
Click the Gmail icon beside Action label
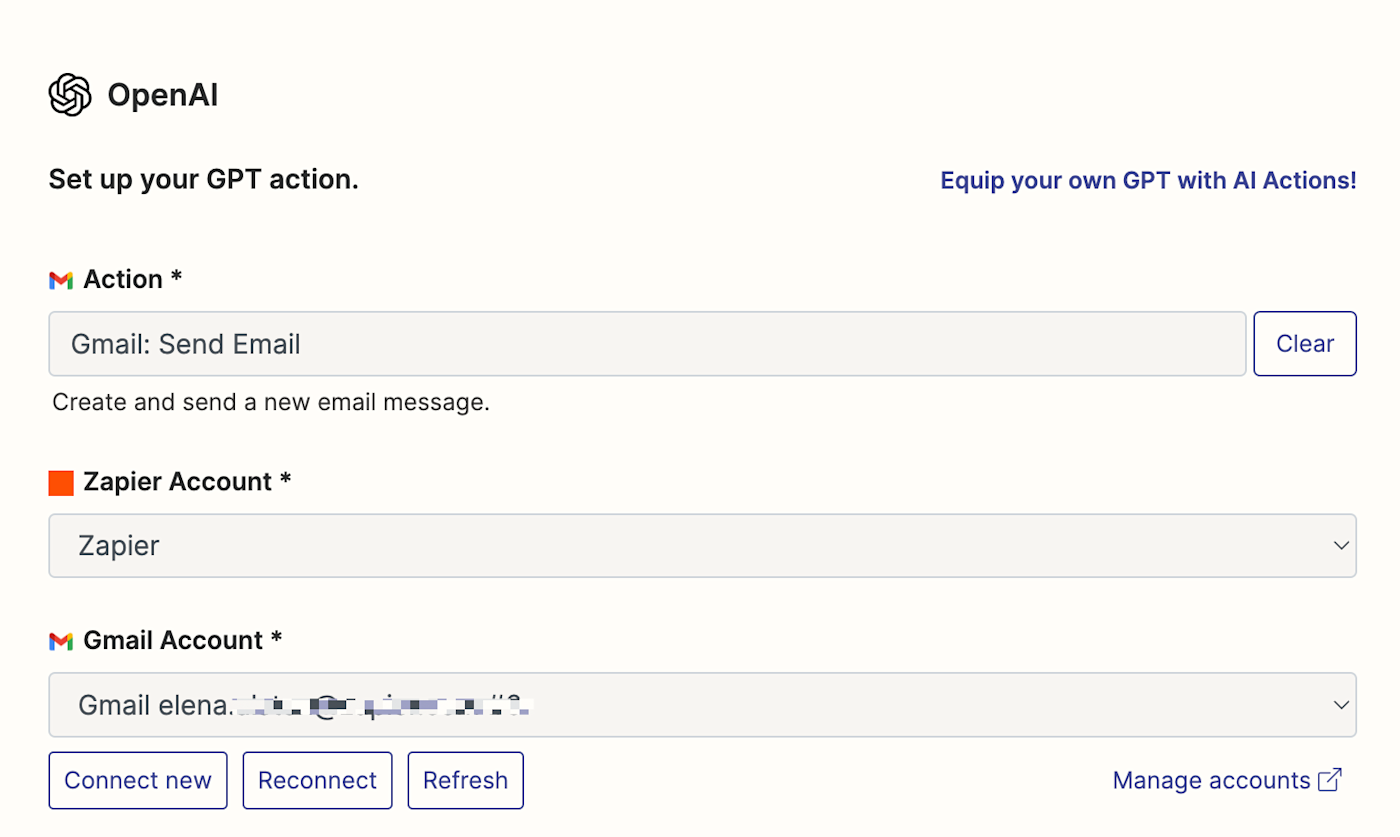[x=61, y=280]
